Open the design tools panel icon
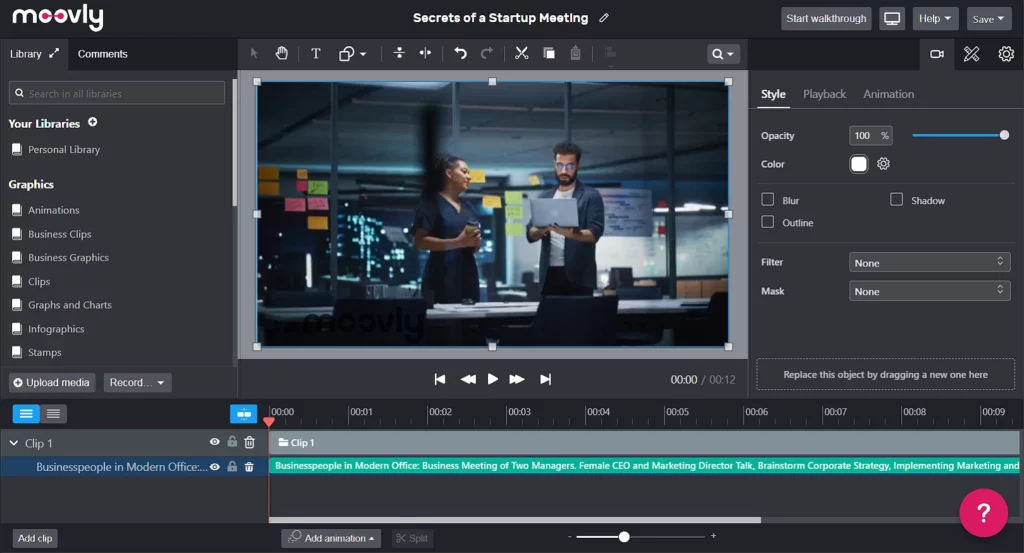The width and height of the screenshot is (1024, 553). point(972,54)
